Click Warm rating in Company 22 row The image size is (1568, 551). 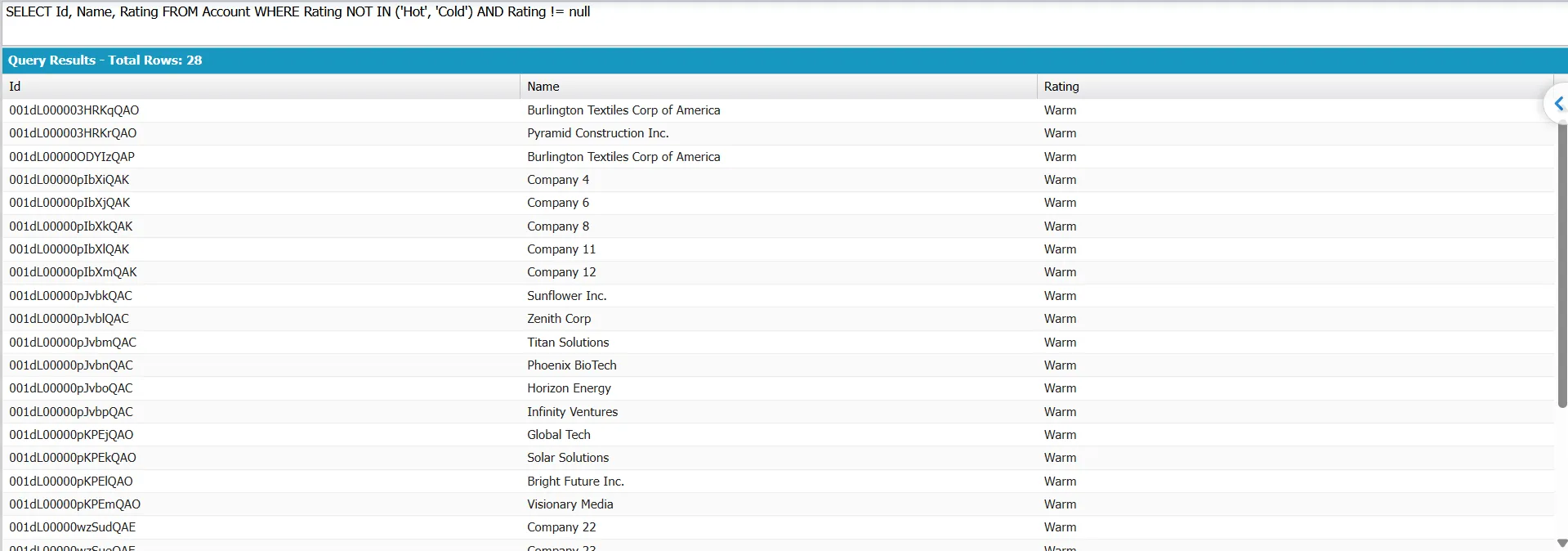point(1060,527)
